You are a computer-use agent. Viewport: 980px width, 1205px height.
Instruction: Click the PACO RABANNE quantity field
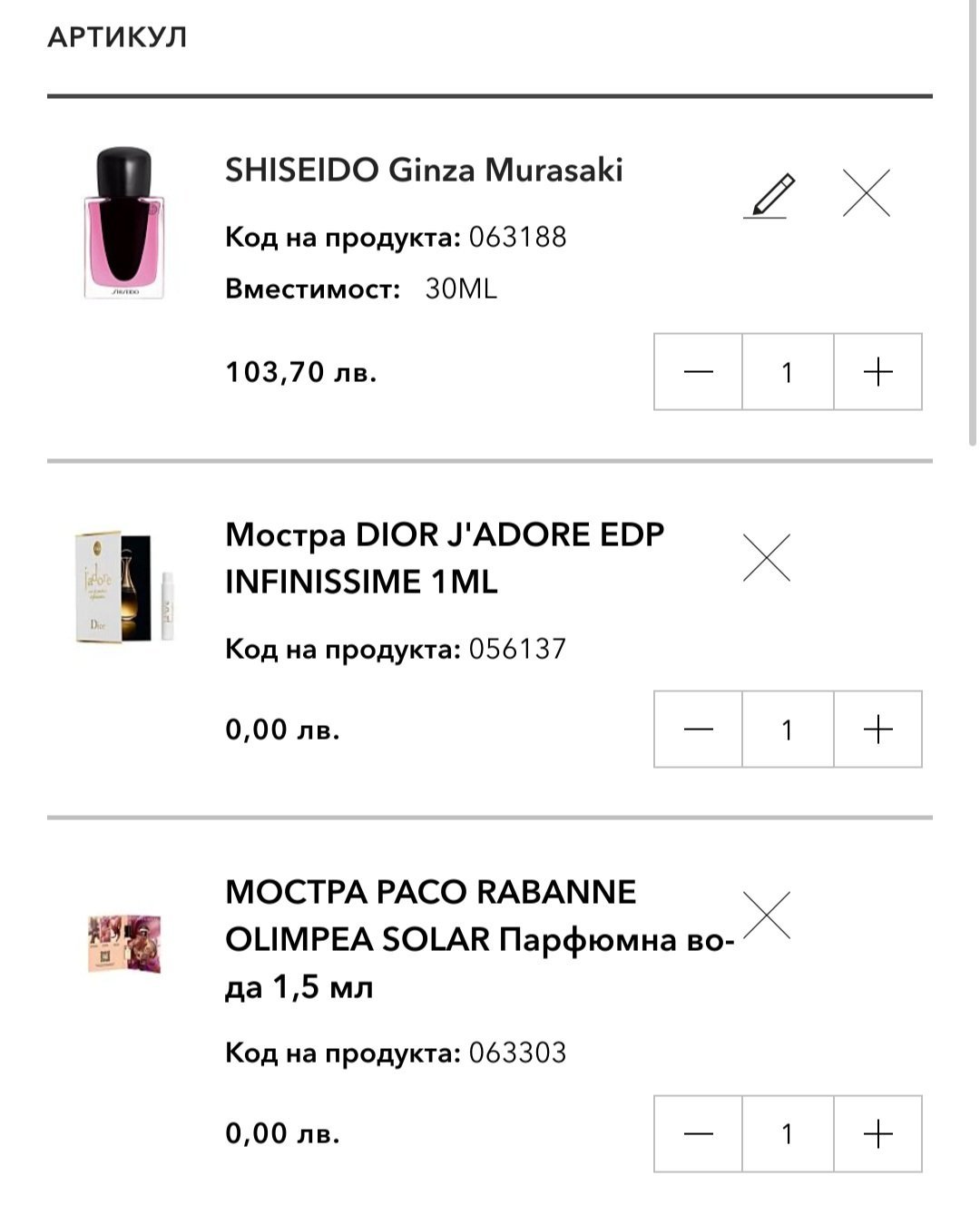(788, 1133)
